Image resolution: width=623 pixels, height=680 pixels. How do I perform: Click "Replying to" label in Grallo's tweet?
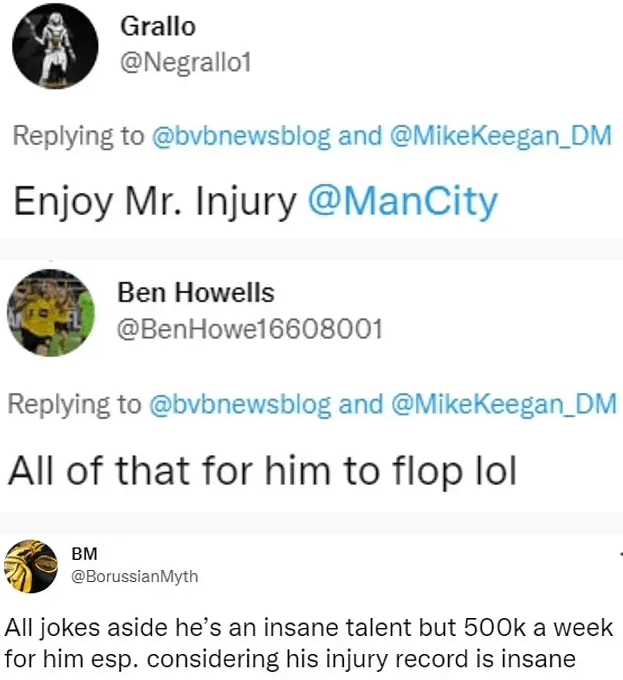click(x=78, y=137)
